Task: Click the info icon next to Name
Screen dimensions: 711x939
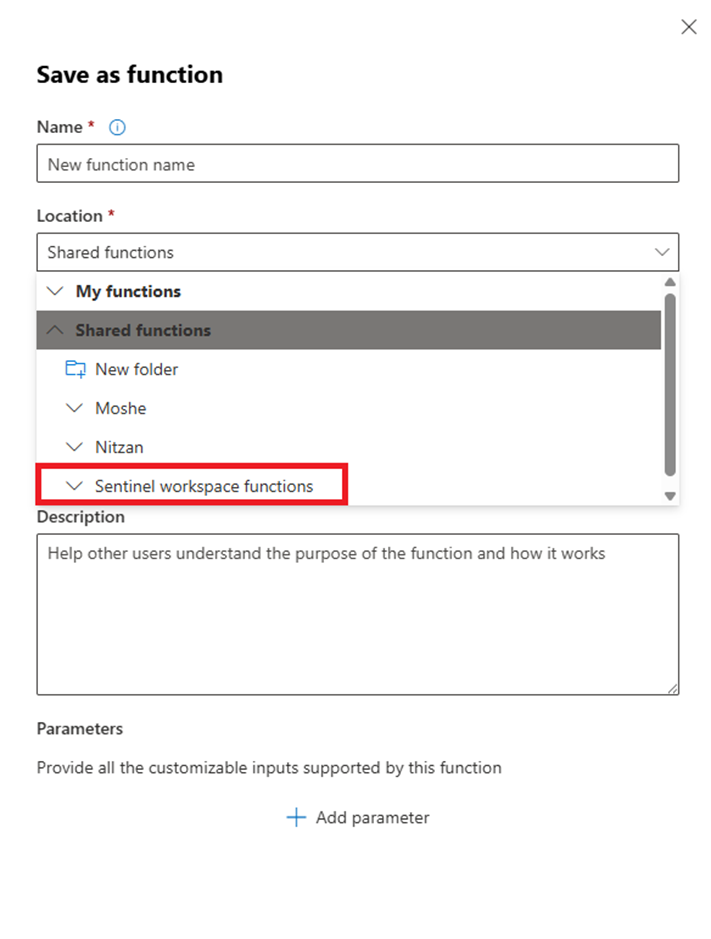Action: tap(118, 127)
